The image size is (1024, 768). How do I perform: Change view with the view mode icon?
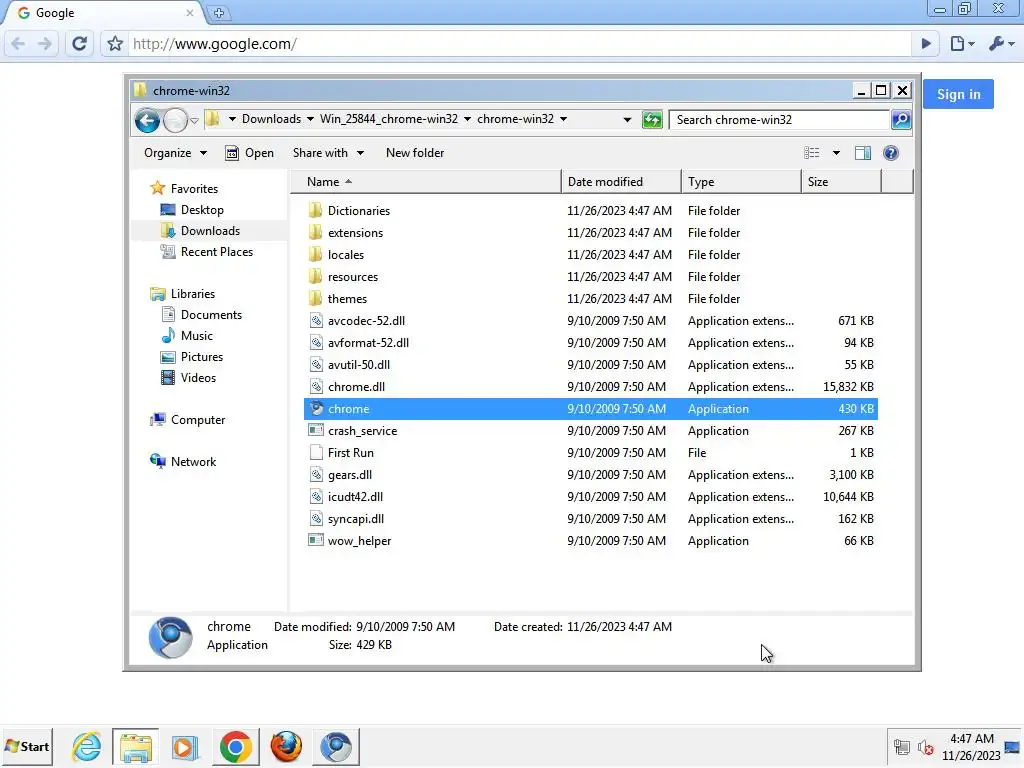[x=812, y=153]
